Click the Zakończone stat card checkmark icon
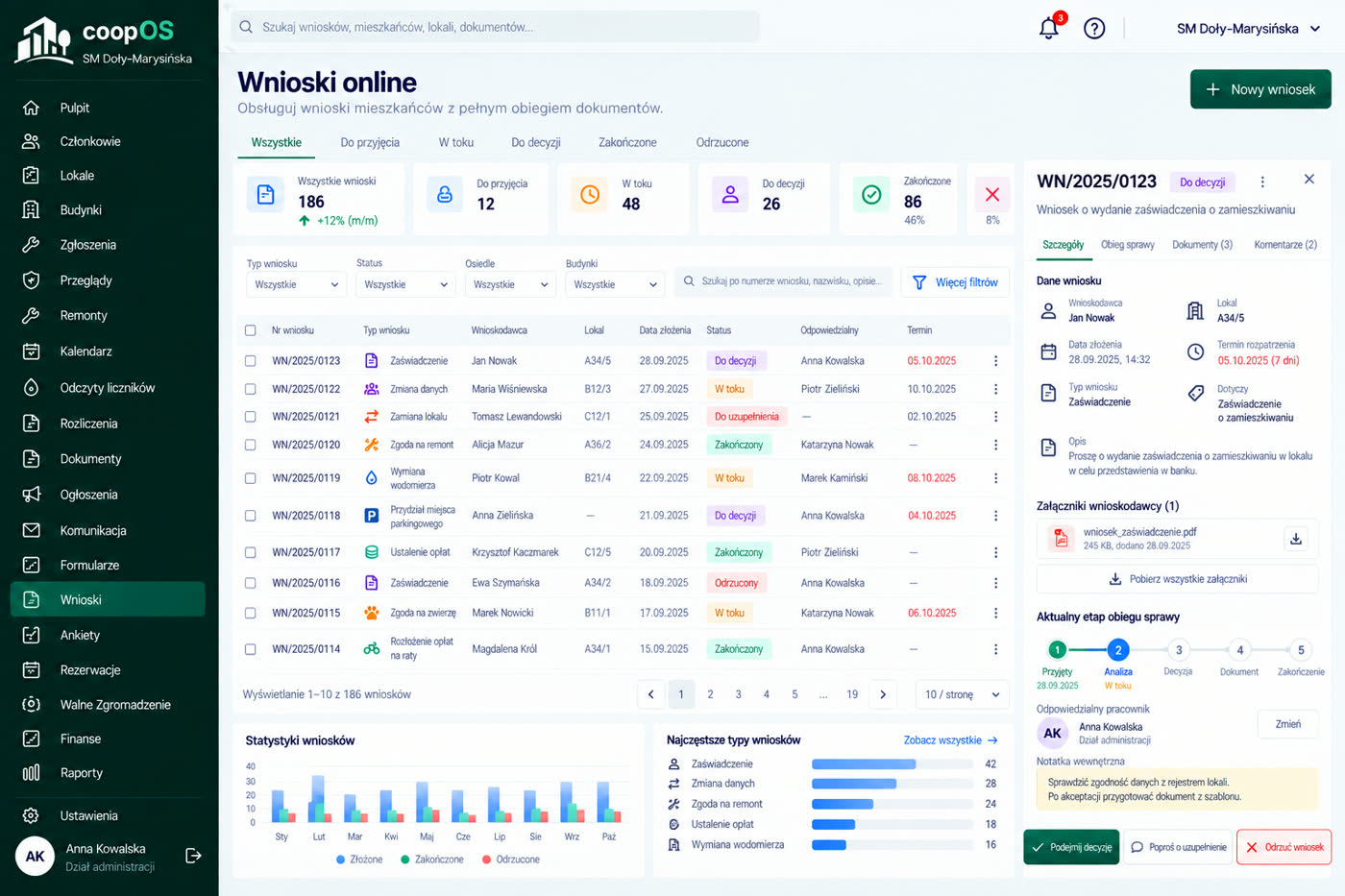The width and height of the screenshot is (1345, 896). click(x=871, y=195)
